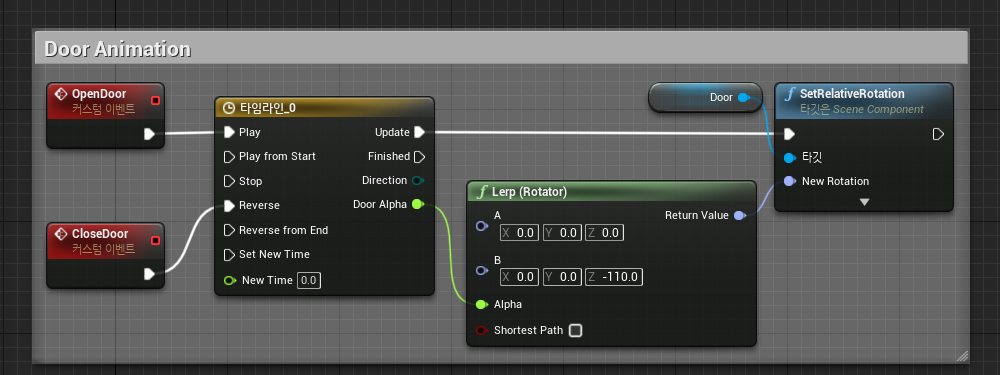
Task: Click the New Rotation input pin
Action: (790, 181)
